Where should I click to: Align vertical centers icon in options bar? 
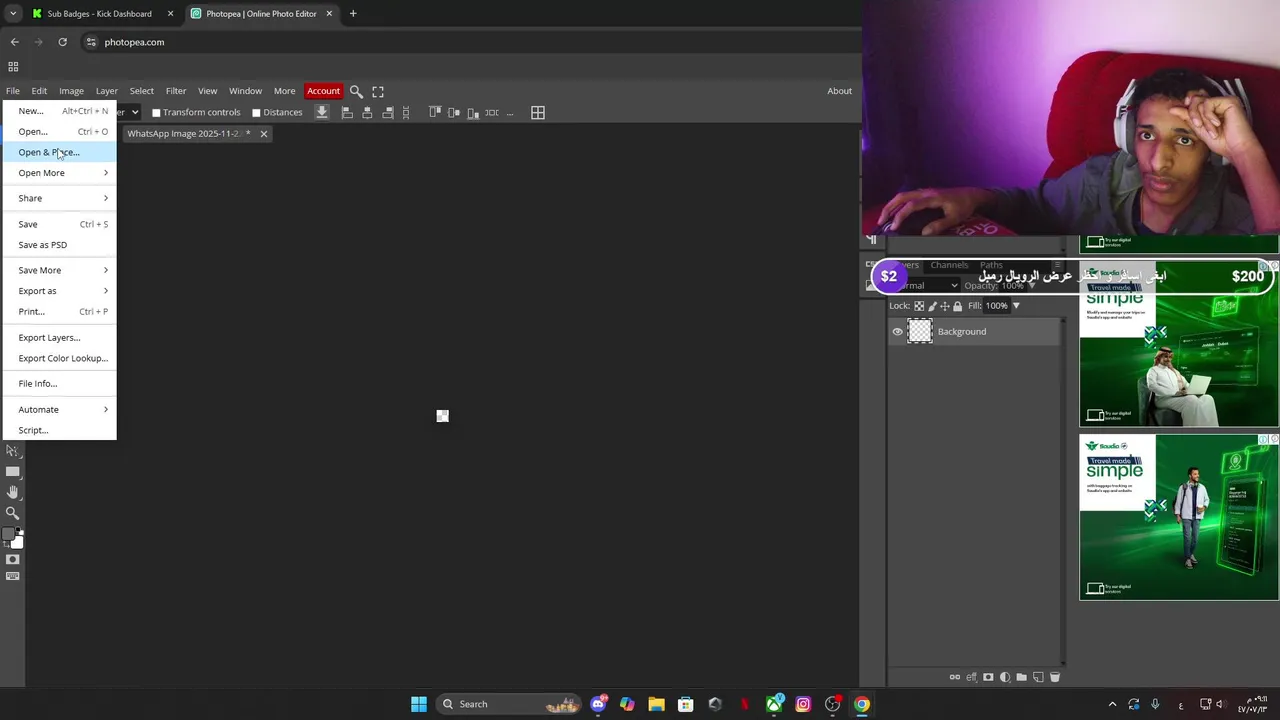pyautogui.click(x=454, y=113)
